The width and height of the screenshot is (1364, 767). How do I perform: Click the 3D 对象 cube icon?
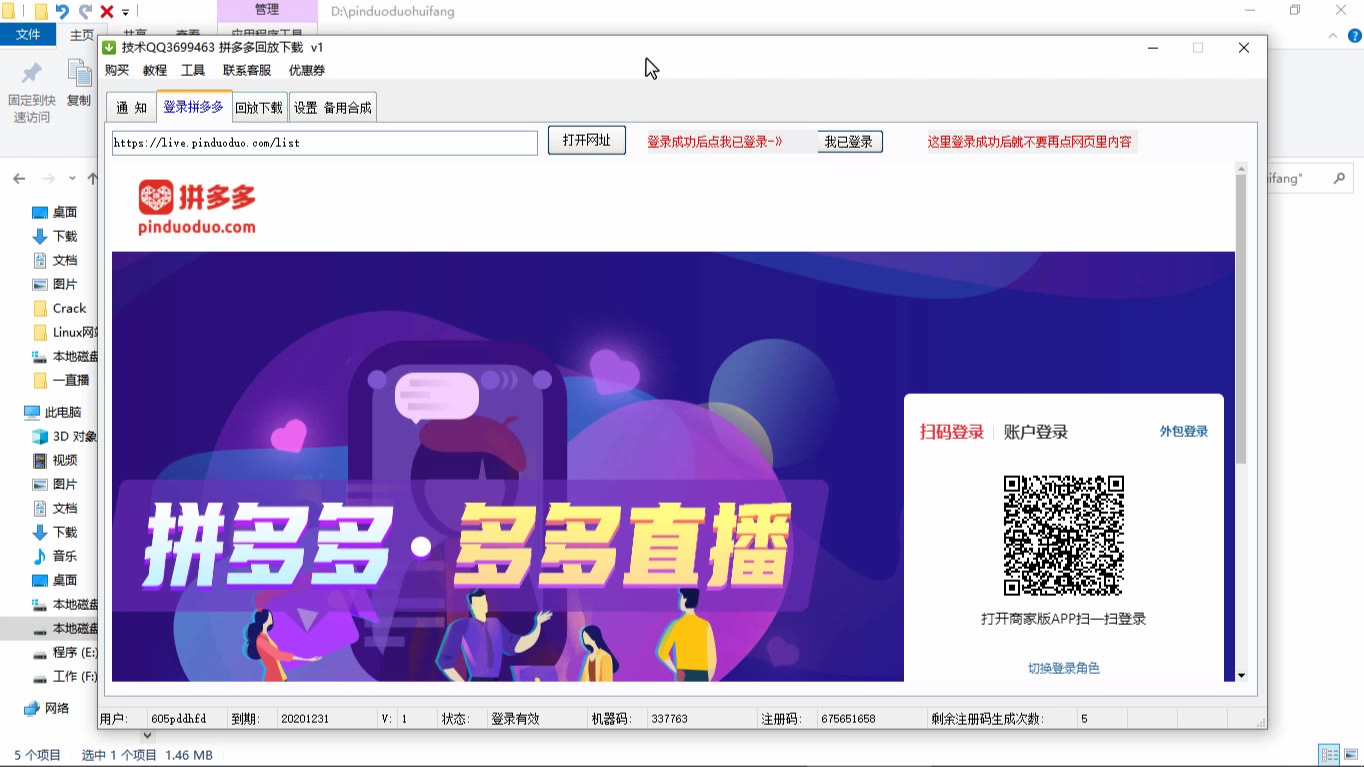(40, 436)
